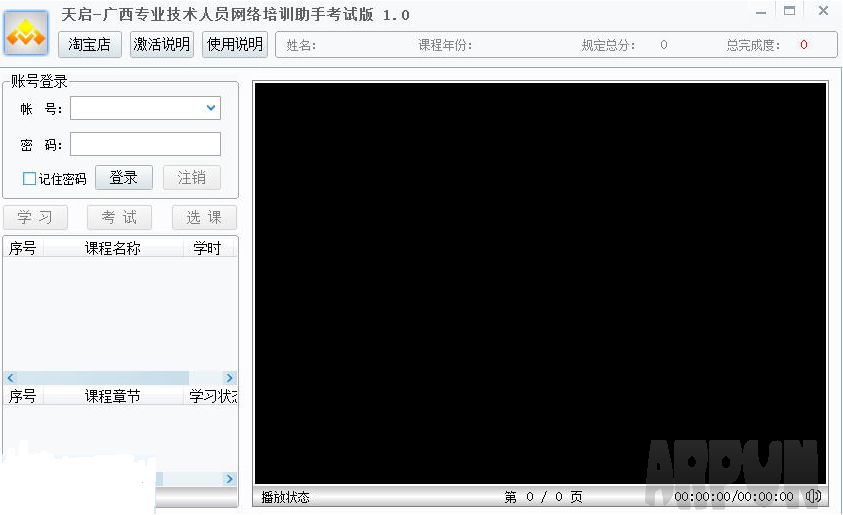Click right arrow of chapter list scrollbar
This screenshot has height=515, width=843.
pos(230,479)
